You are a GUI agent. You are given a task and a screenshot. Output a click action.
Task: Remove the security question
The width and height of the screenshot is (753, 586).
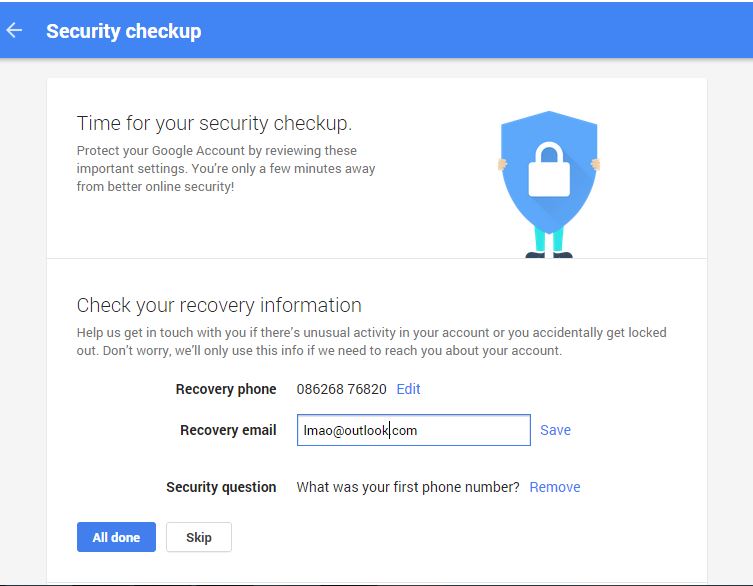[x=555, y=487]
